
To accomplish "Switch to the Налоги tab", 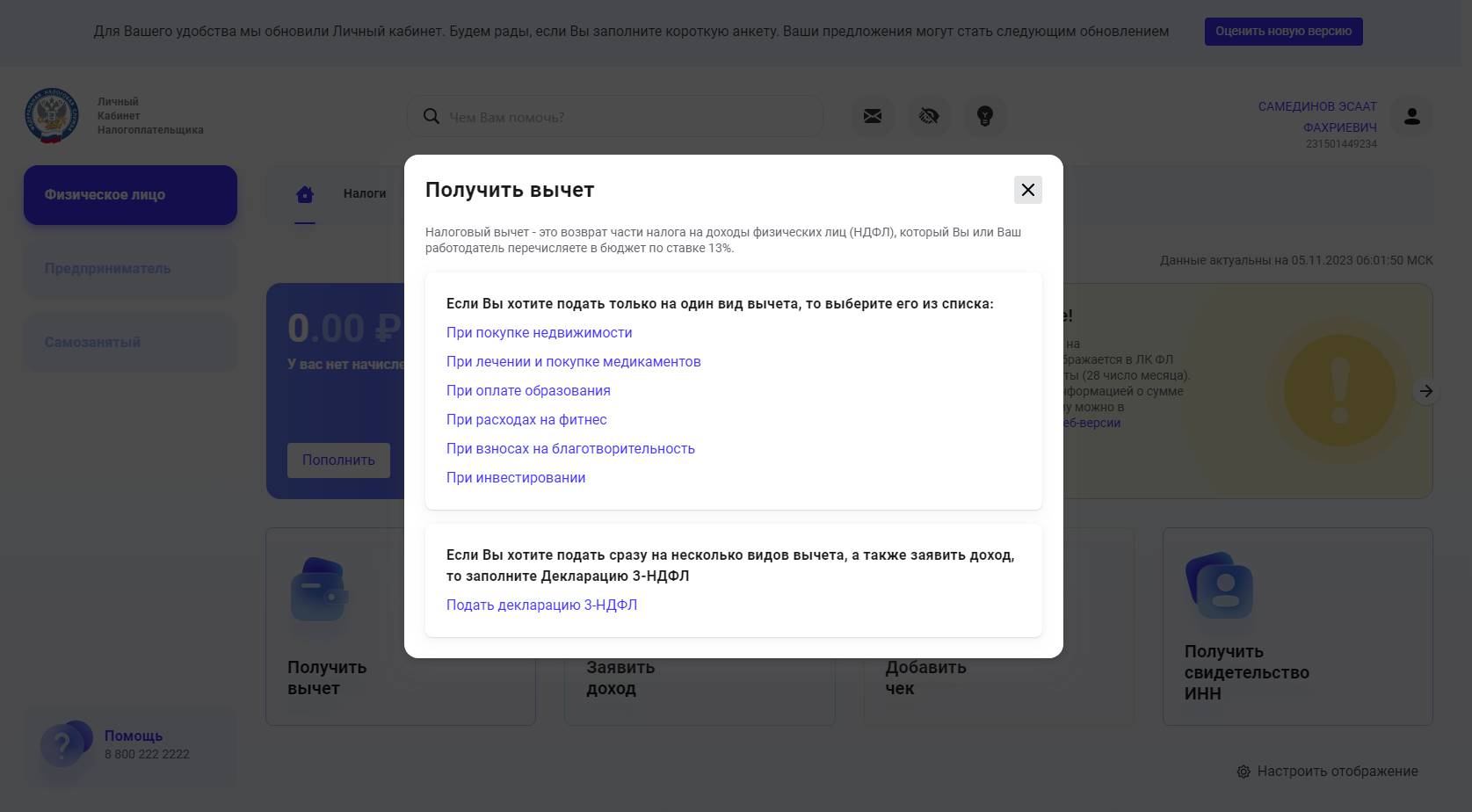I will [365, 193].
